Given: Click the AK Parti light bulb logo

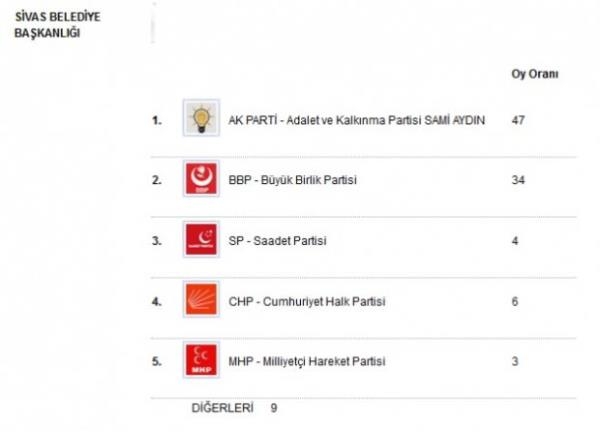Looking at the screenshot, I should (201, 120).
